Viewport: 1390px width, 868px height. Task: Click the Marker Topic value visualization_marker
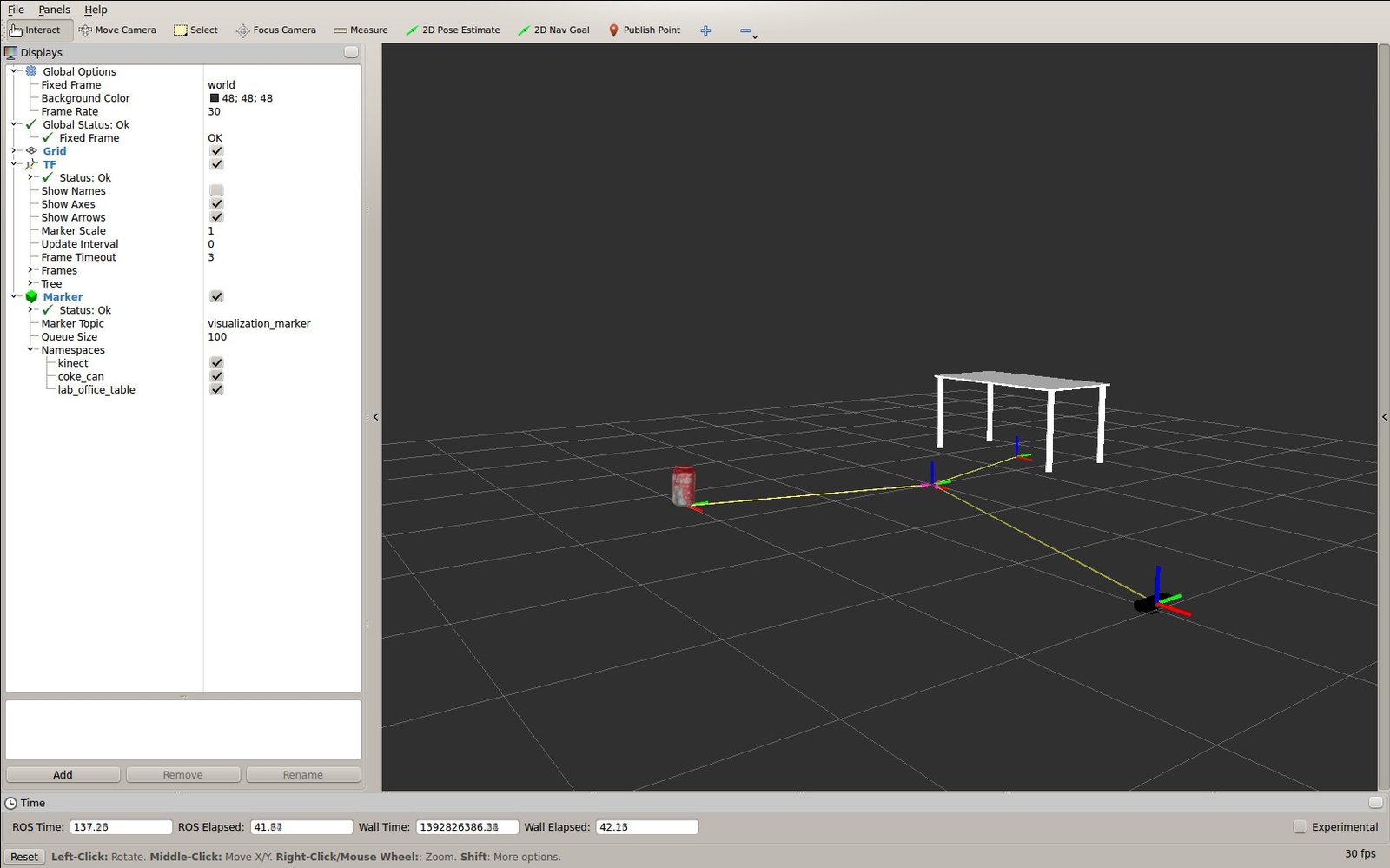pyautogui.click(x=259, y=323)
